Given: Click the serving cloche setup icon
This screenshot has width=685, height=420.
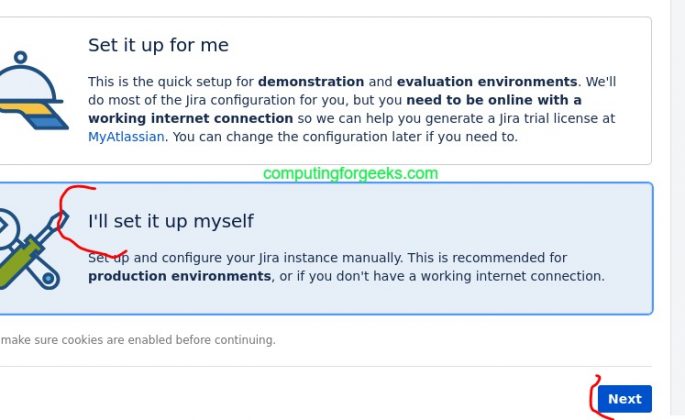Looking at the screenshot, I should point(28,82).
